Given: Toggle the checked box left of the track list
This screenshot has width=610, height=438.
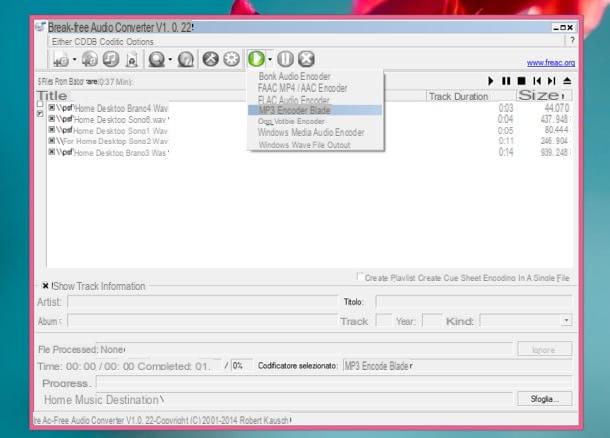Looking at the screenshot, I should 40,113.
